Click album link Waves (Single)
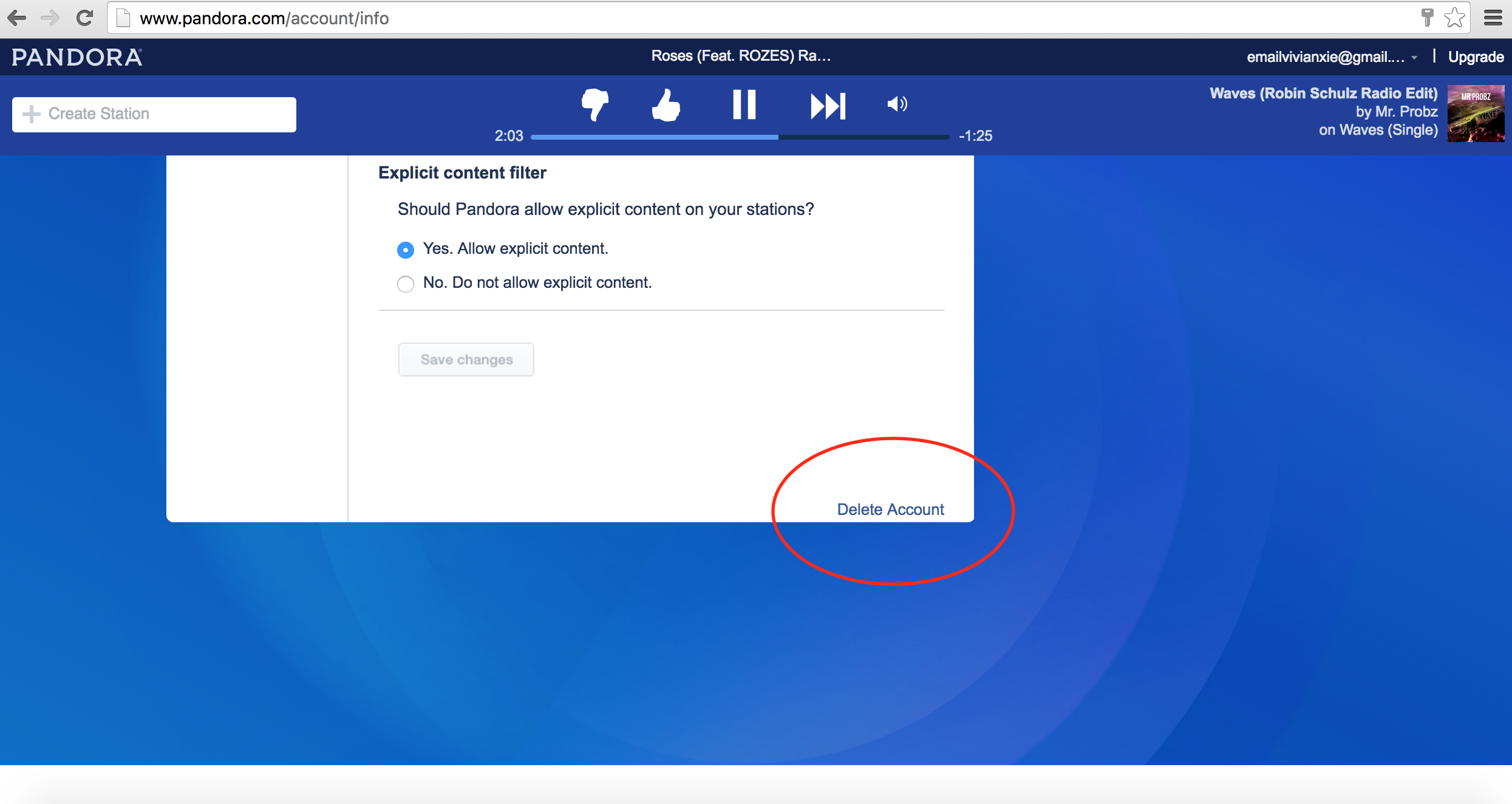Screen dimensions: 1512x804 (x=1389, y=130)
